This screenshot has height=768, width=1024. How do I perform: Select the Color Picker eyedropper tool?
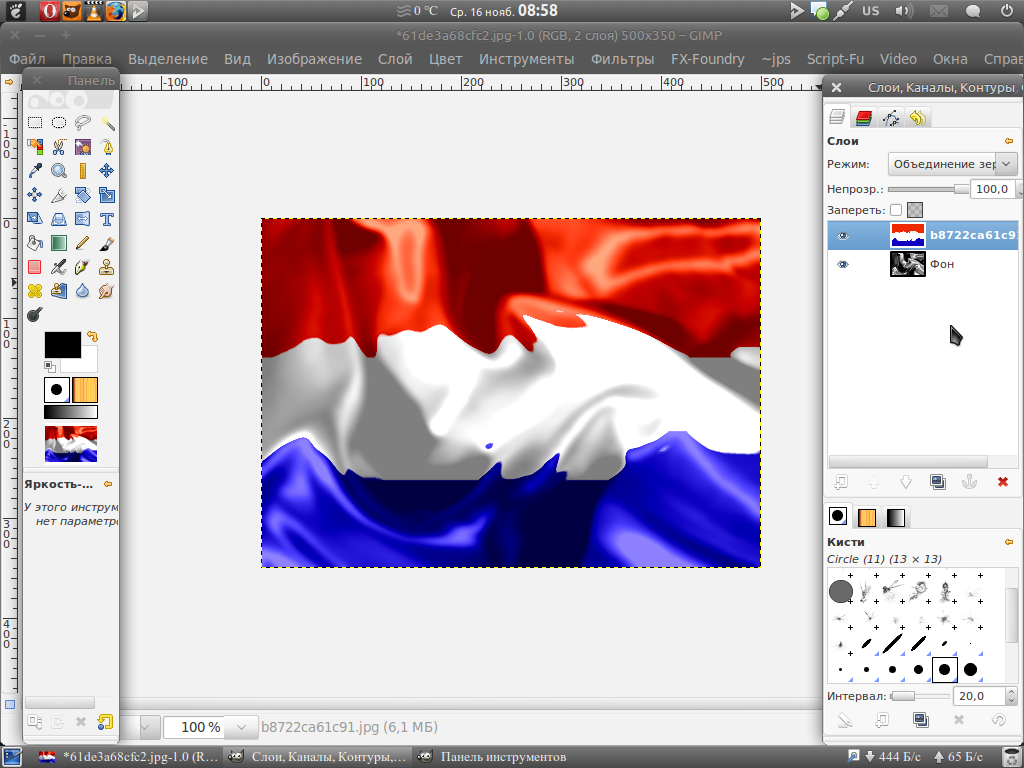(35, 171)
